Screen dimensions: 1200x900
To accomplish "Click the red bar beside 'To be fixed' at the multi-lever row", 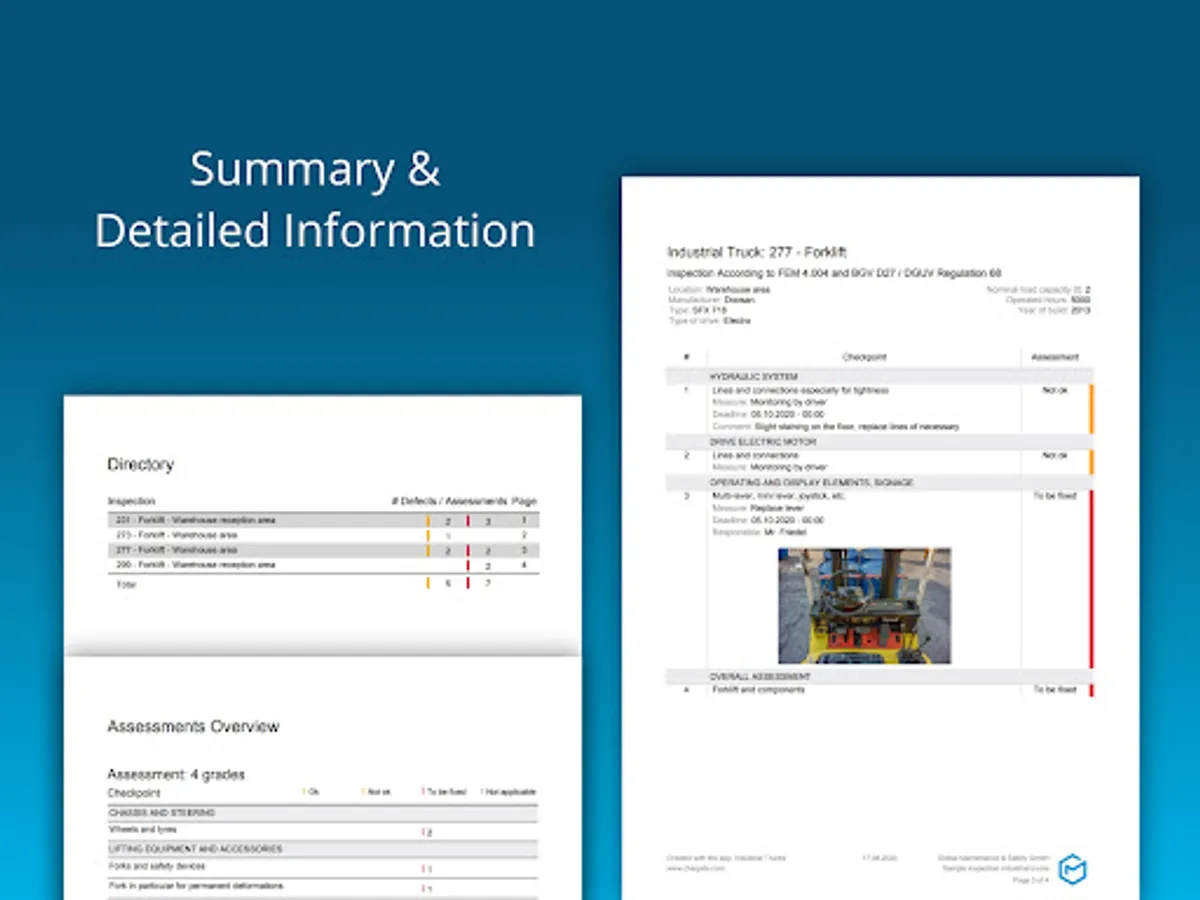I will (x=1092, y=577).
